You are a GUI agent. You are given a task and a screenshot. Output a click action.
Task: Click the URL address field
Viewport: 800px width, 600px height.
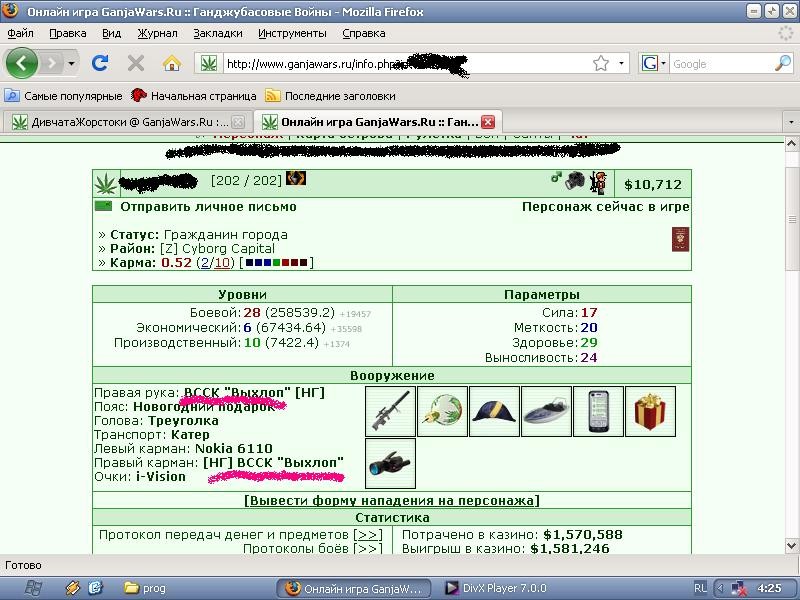pyautogui.click(x=408, y=64)
